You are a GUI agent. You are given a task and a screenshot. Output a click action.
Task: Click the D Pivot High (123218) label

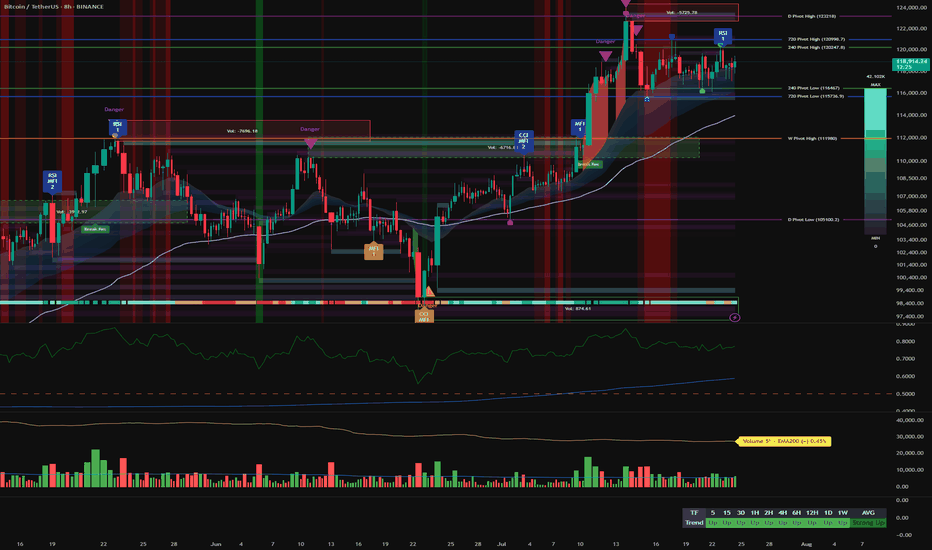click(x=812, y=16)
